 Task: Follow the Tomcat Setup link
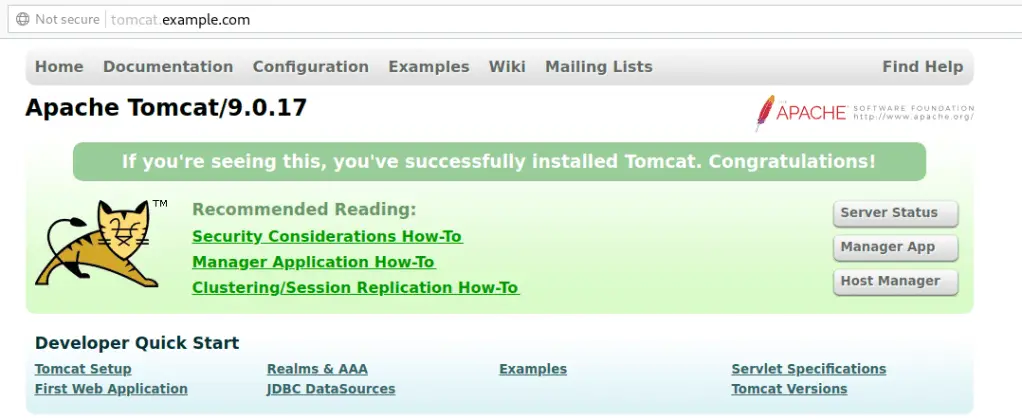tap(83, 369)
